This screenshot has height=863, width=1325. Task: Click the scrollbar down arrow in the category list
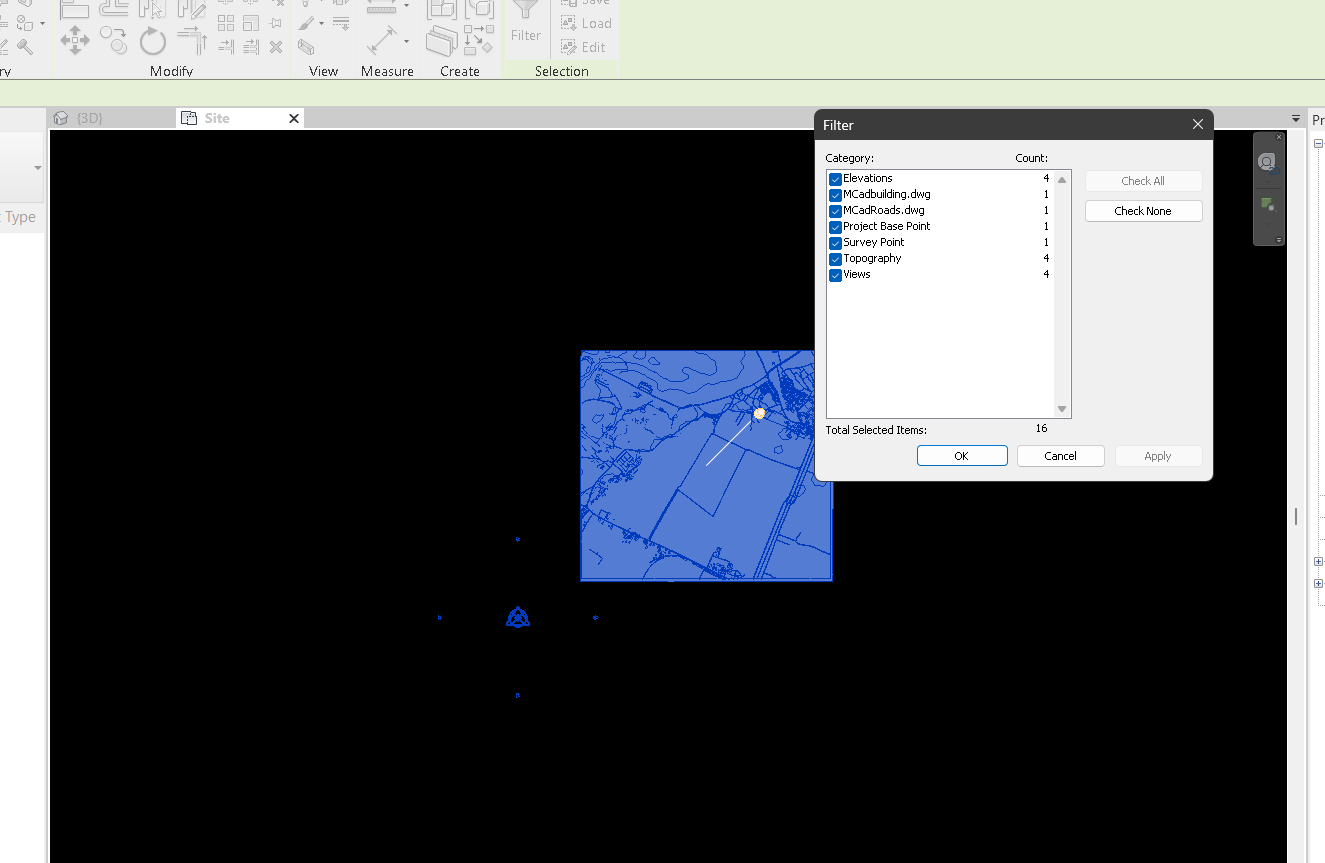coord(1061,407)
